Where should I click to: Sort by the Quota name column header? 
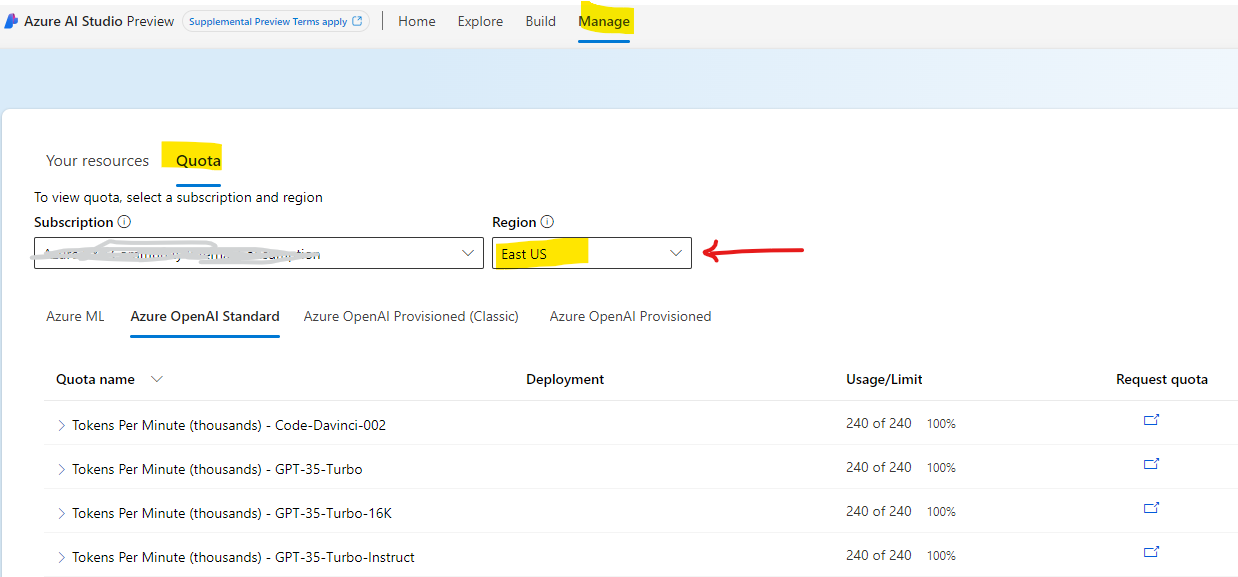[x=95, y=379]
